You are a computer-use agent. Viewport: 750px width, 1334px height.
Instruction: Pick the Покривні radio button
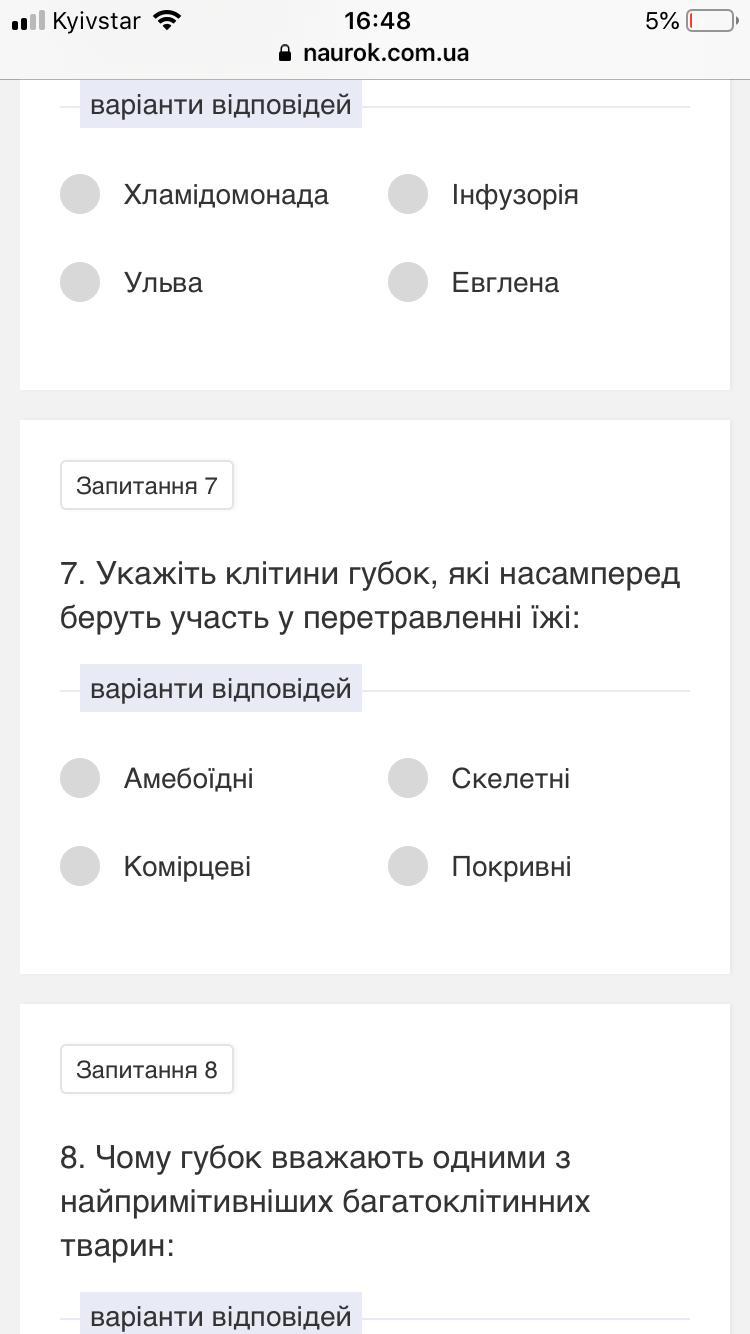pos(408,866)
